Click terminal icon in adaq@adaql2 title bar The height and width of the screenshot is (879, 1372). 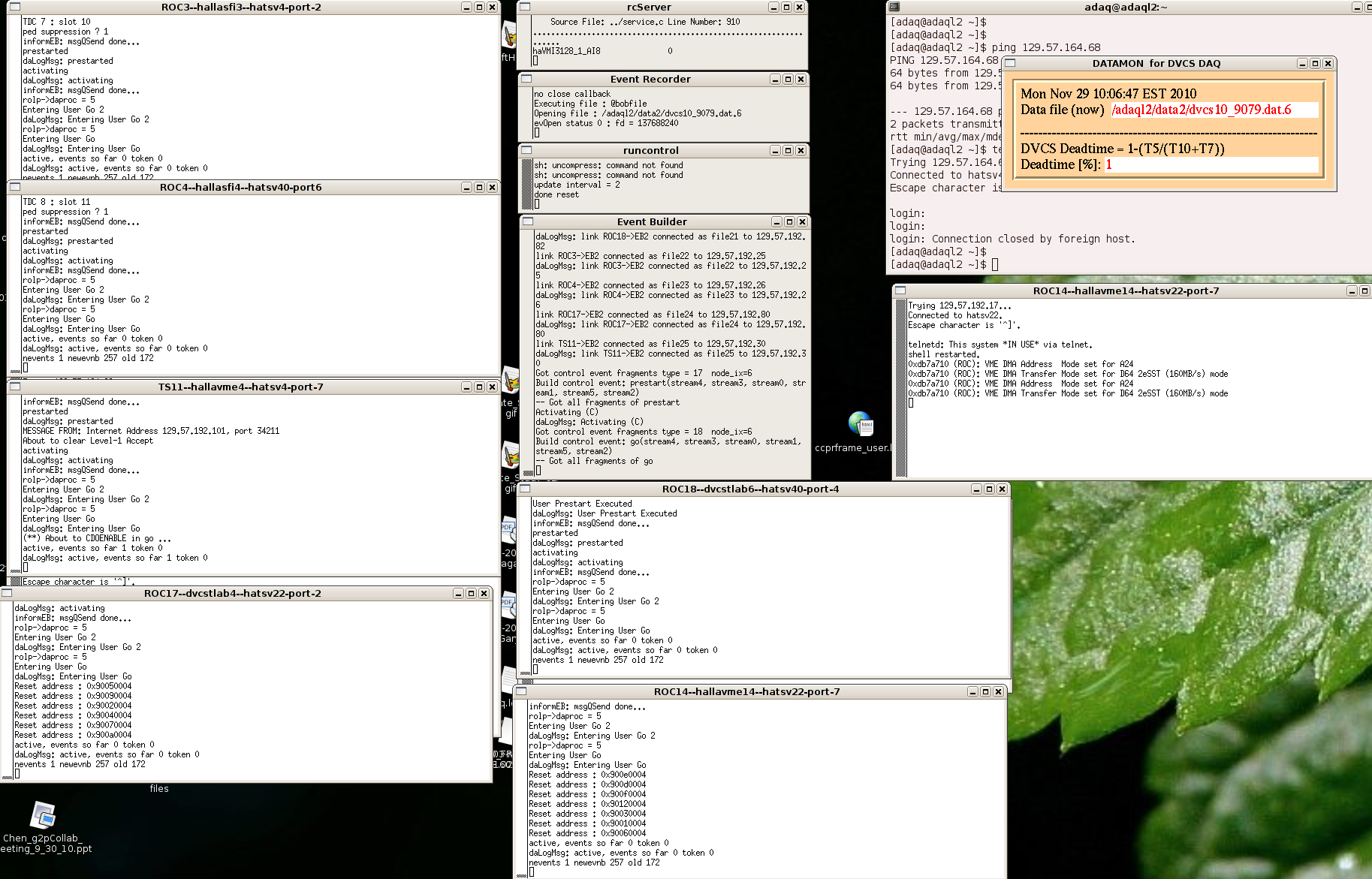coord(894,7)
